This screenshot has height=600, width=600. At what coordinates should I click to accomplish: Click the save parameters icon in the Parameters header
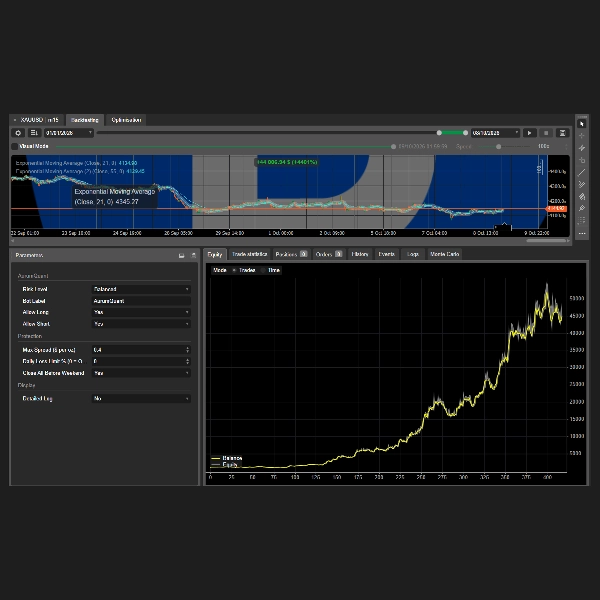[181, 255]
